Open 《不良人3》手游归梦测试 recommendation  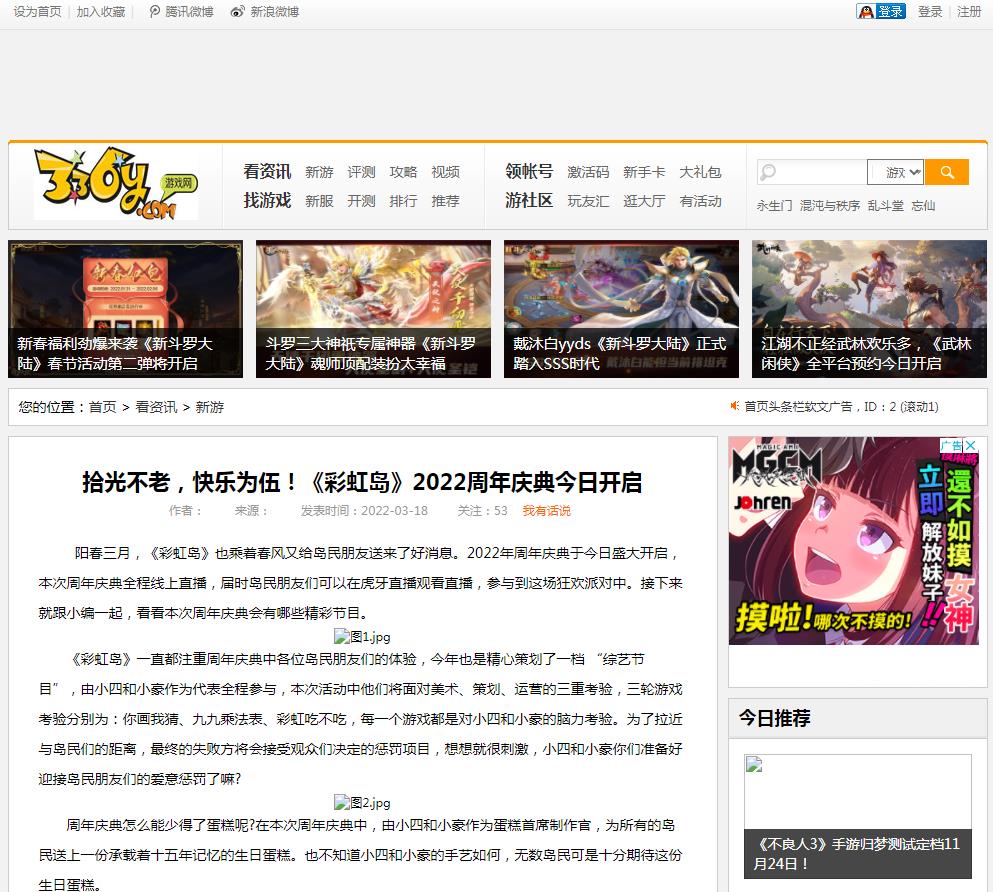pyautogui.click(x=857, y=816)
